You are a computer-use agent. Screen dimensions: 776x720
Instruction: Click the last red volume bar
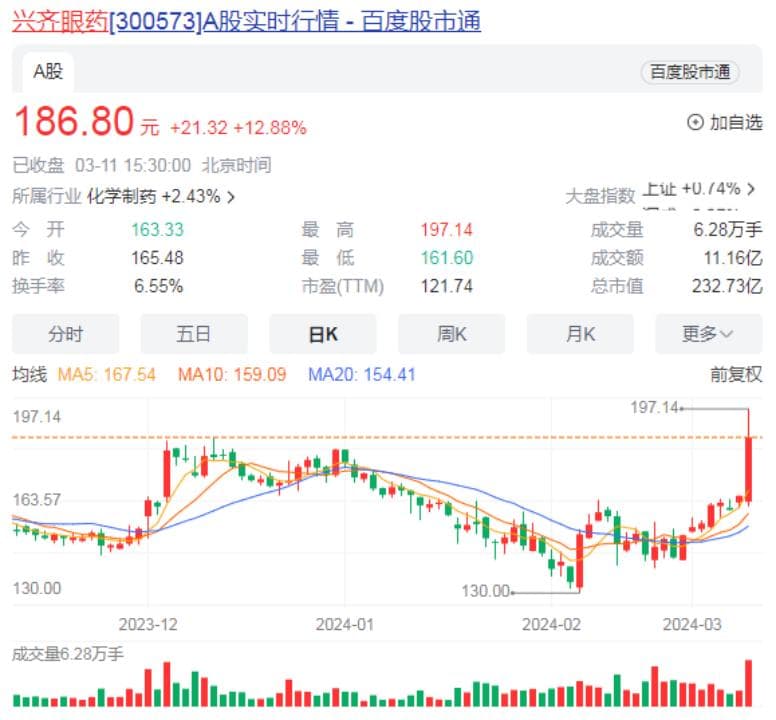click(748, 683)
